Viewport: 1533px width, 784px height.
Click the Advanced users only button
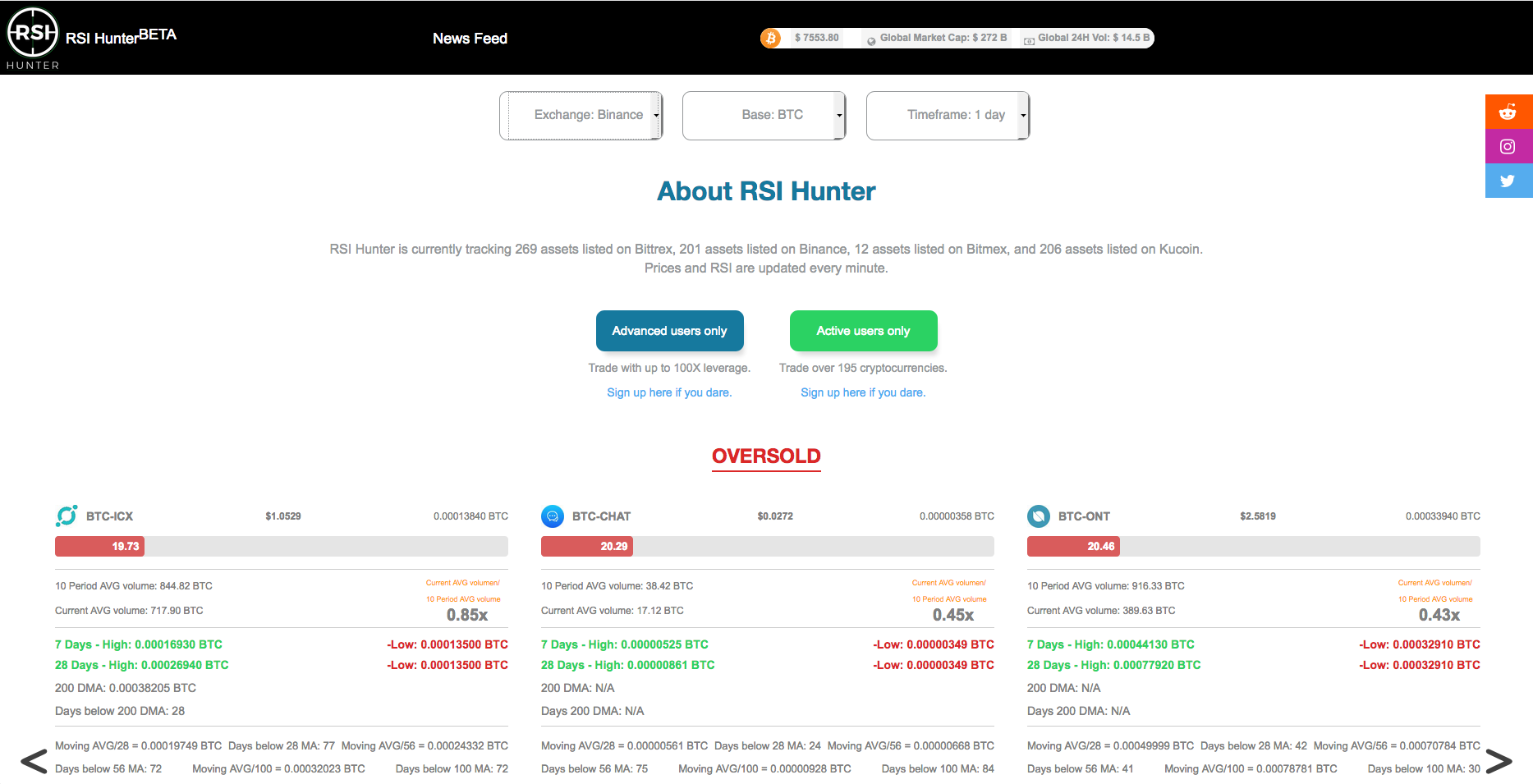(x=670, y=331)
